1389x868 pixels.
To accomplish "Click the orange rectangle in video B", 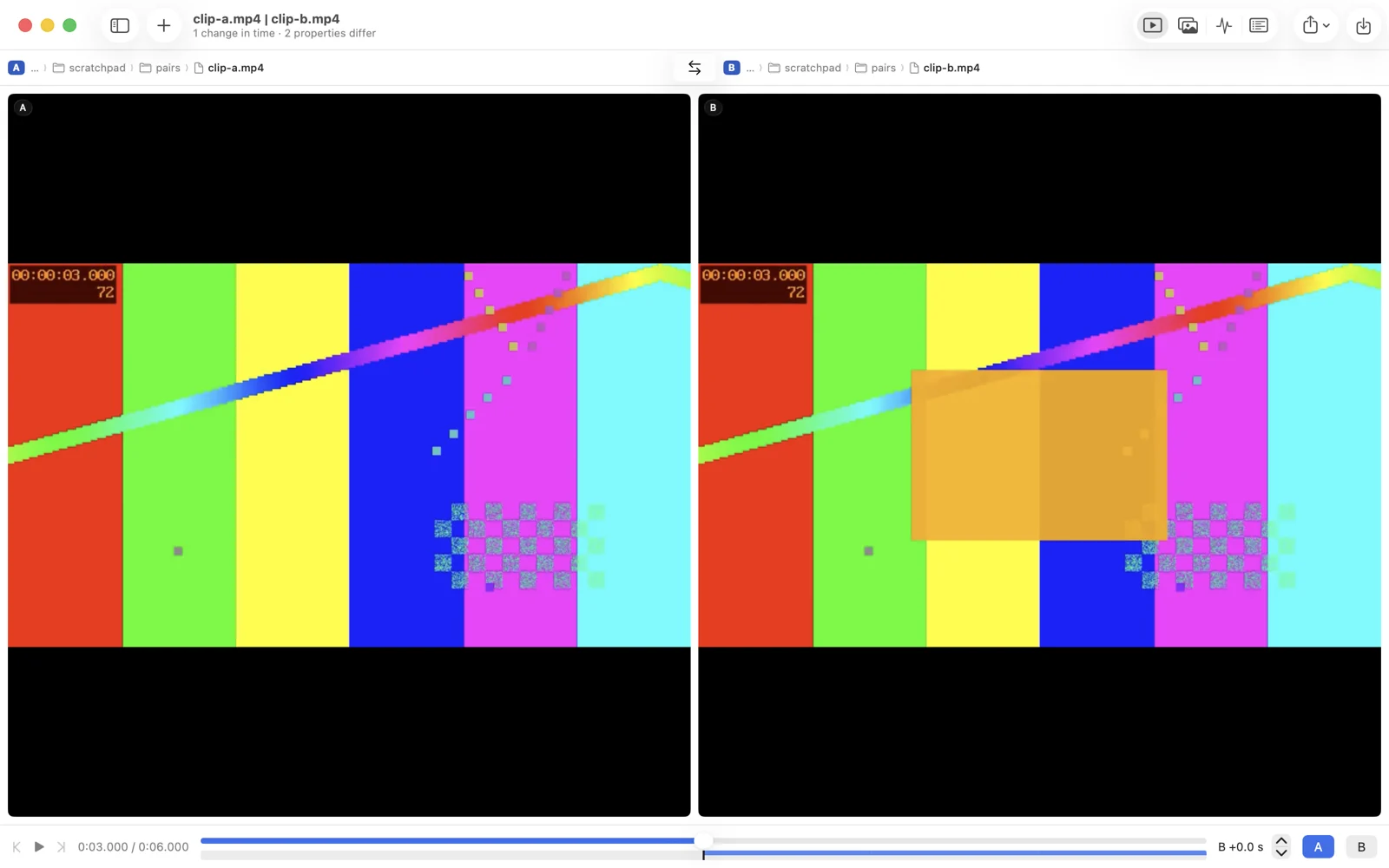I will 1039,455.
